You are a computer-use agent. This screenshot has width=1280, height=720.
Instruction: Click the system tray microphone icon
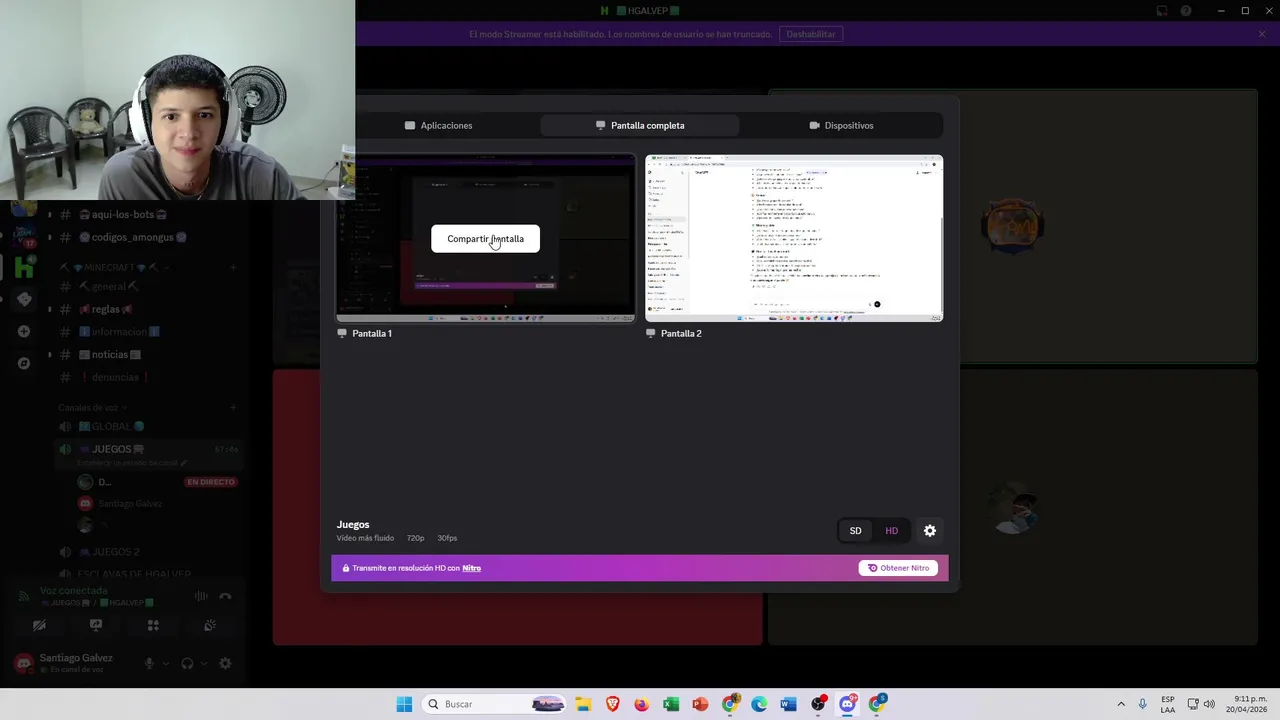click(x=1142, y=704)
